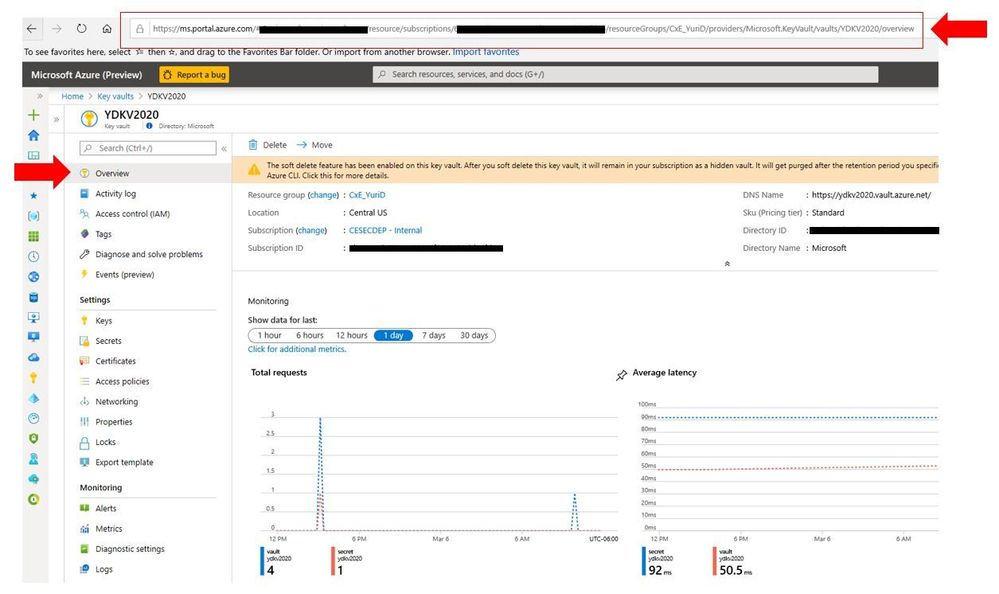
Task: Click the YDKV2020 key vault icon in the header
Action: pyautogui.click(x=89, y=119)
